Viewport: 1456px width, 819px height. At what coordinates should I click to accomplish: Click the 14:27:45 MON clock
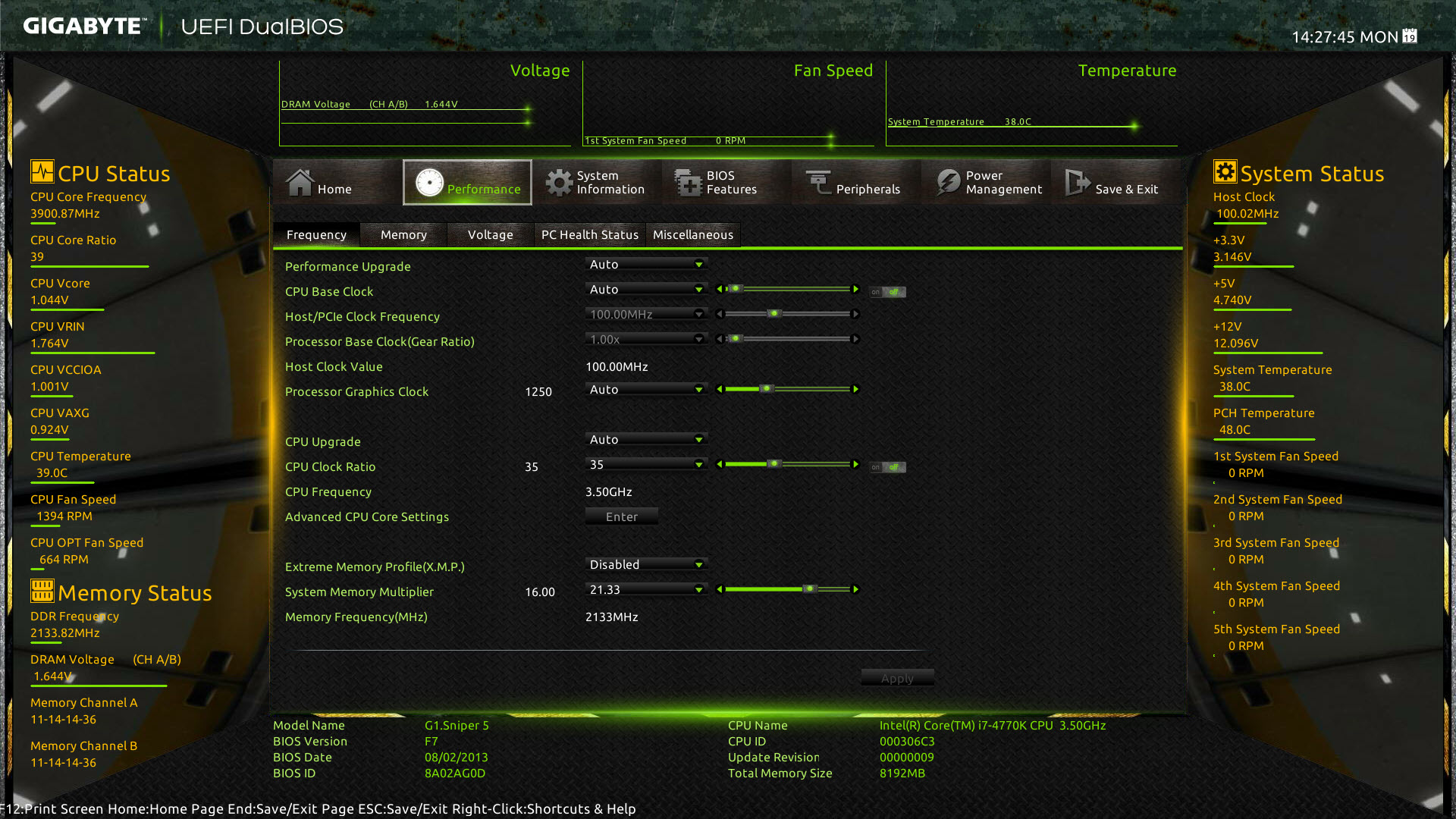pyautogui.click(x=1345, y=36)
